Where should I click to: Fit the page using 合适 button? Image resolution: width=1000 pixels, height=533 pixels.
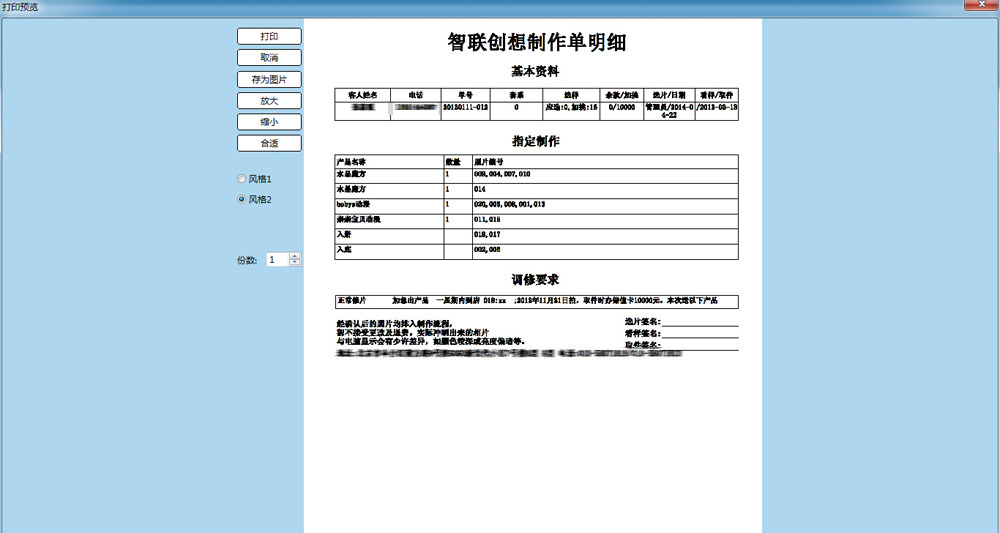(x=269, y=143)
